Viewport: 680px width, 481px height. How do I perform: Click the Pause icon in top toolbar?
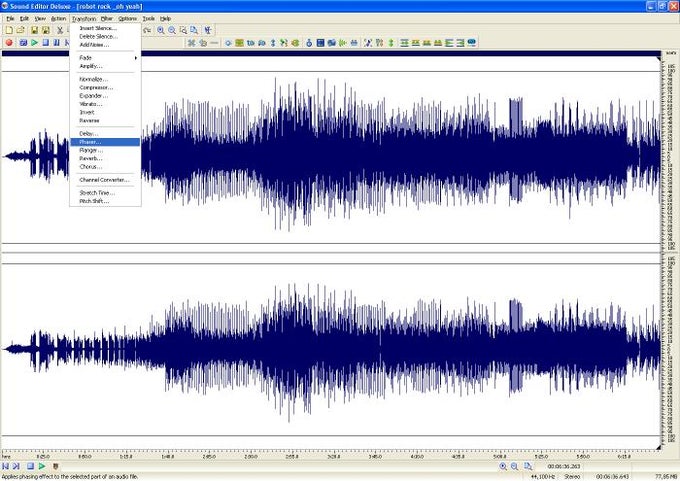[x=56, y=43]
